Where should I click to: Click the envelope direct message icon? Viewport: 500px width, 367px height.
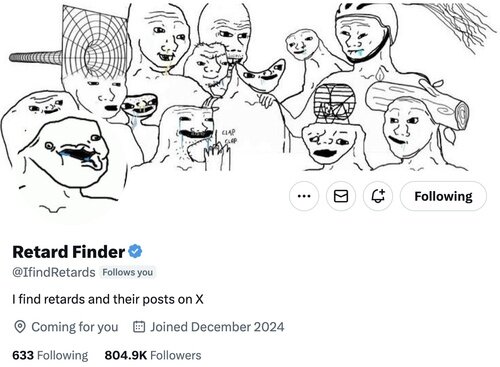coord(341,196)
